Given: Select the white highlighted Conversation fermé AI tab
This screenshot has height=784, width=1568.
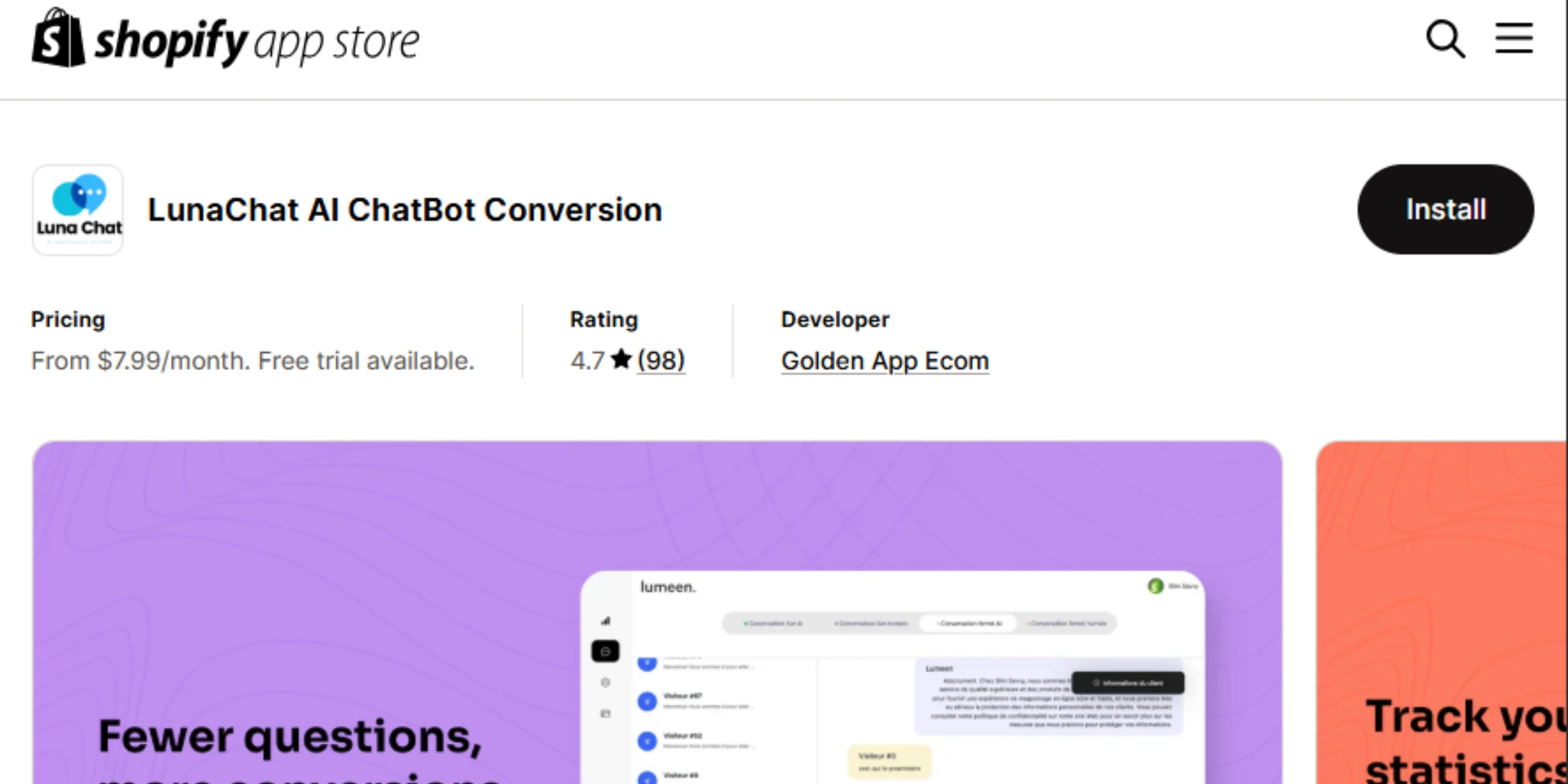Looking at the screenshot, I should [968, 623].
